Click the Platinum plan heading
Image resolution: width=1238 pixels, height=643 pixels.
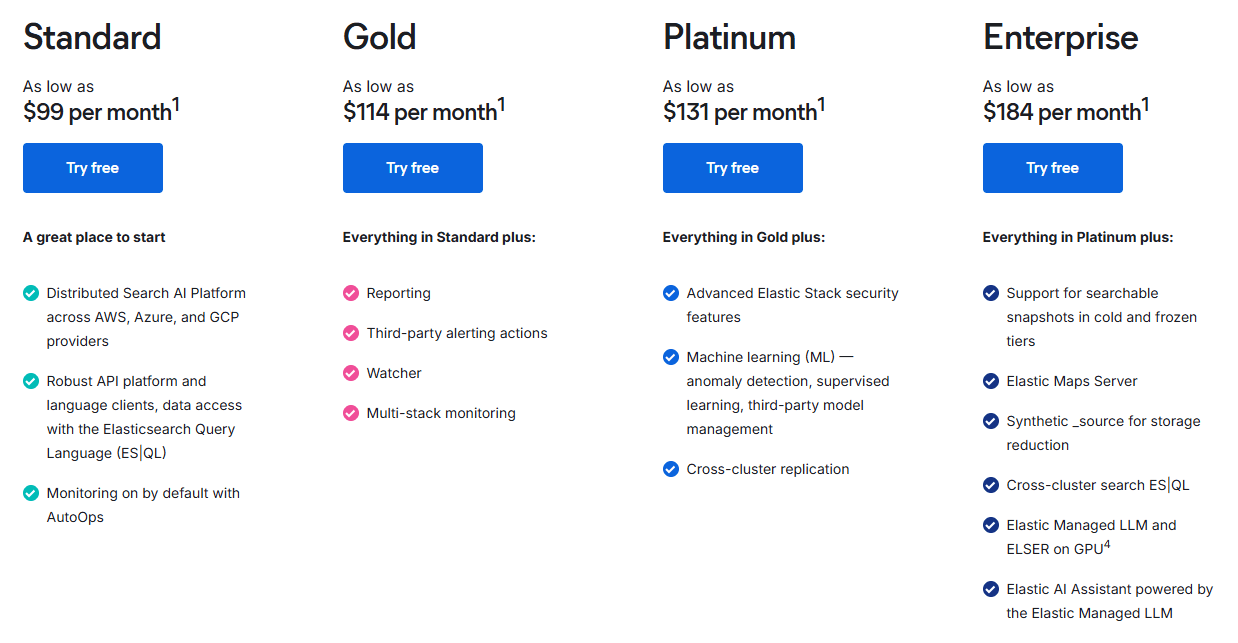coord(729,37)
